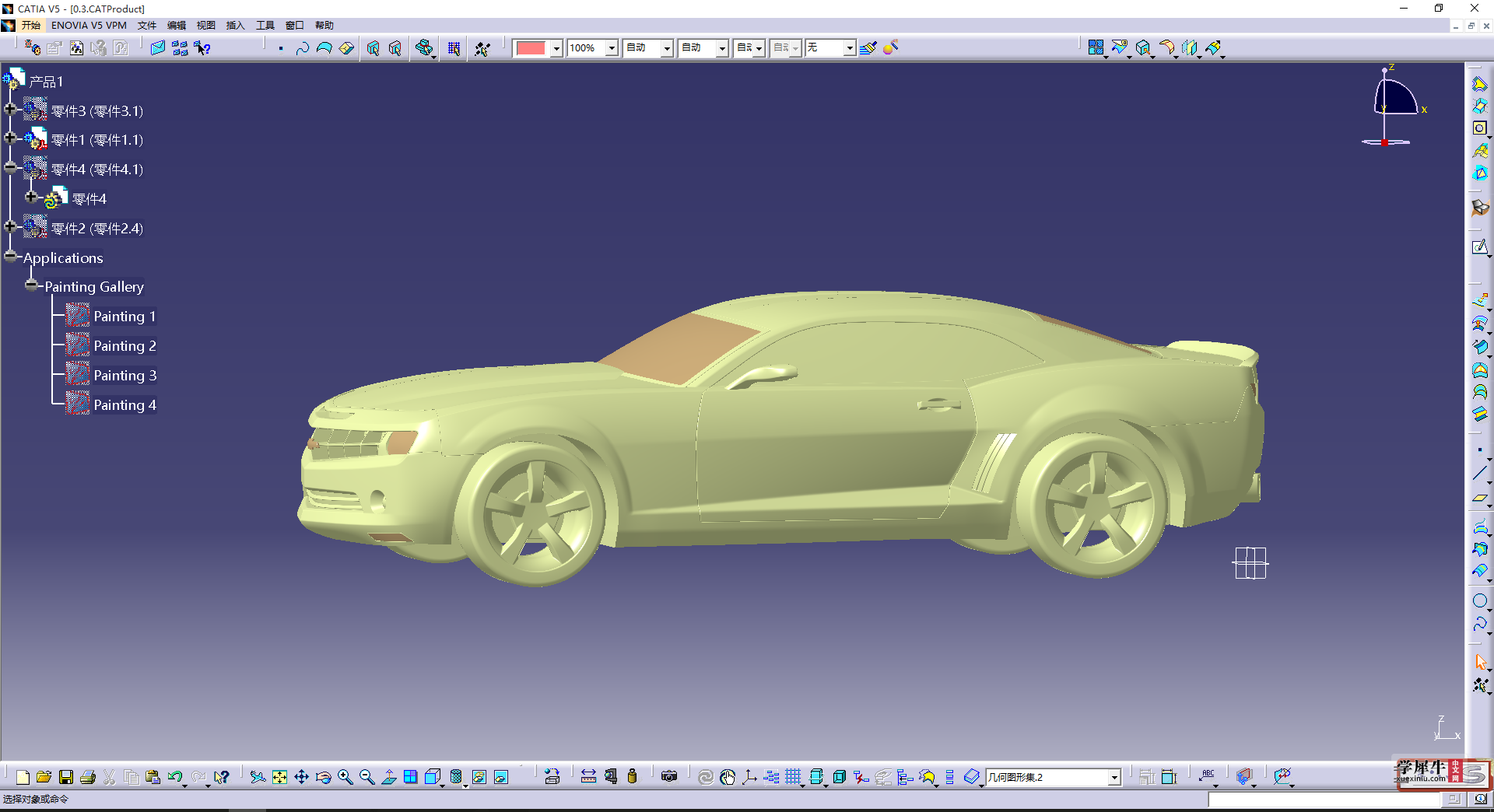Open the 几何图形集.2 dropdown
The width and height of the screenshot is (1494, 812).
pos(1114,777)
